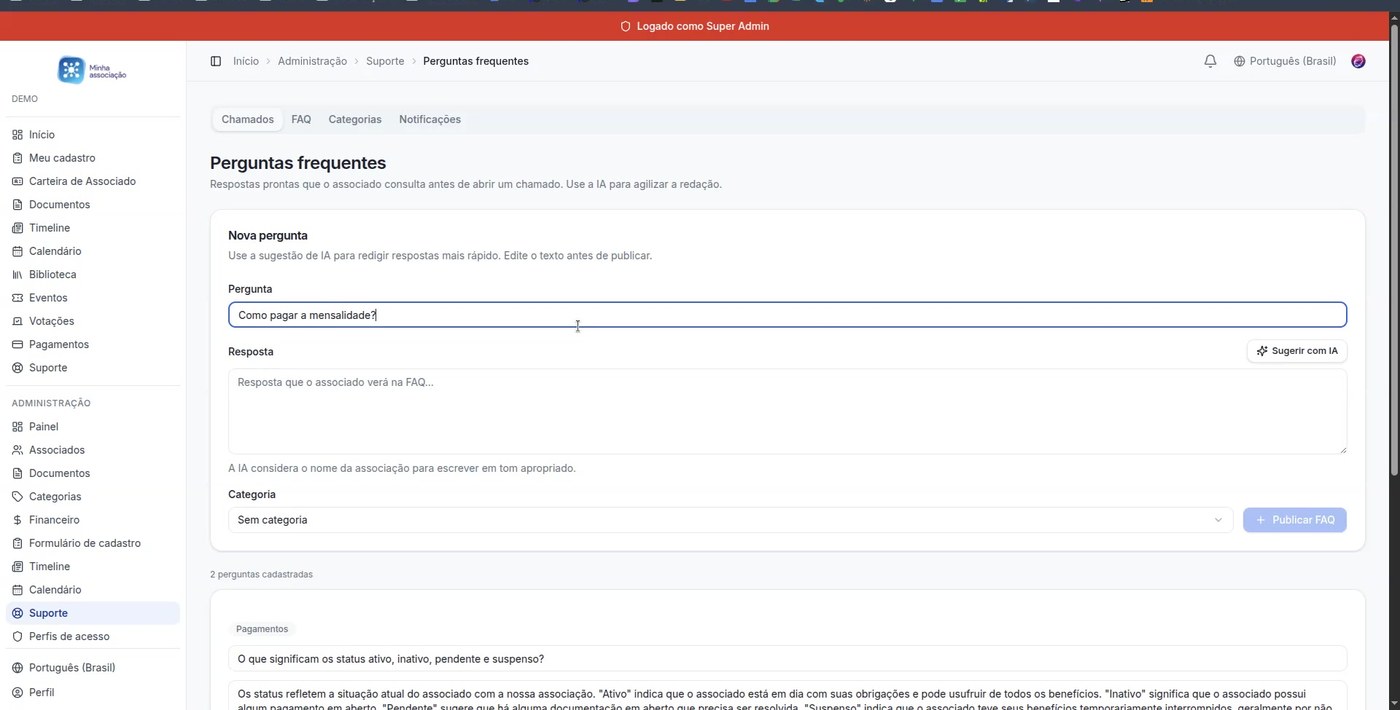
Task: Click the Financeiro dollar icon in sidebar
Action: click(x=16, y=519)
